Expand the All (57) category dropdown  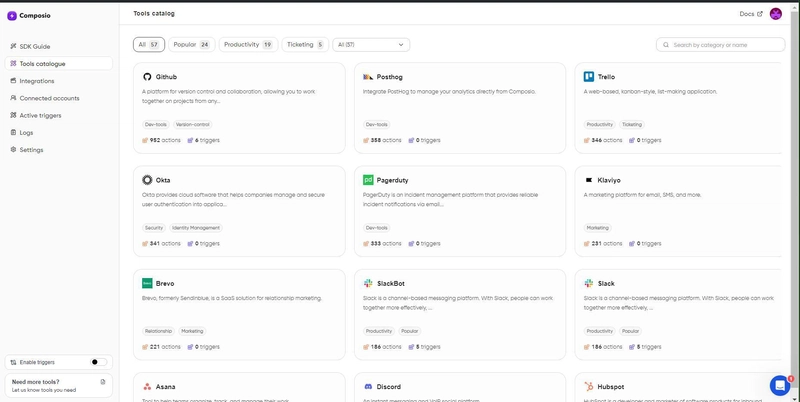[x=371, y=45]
